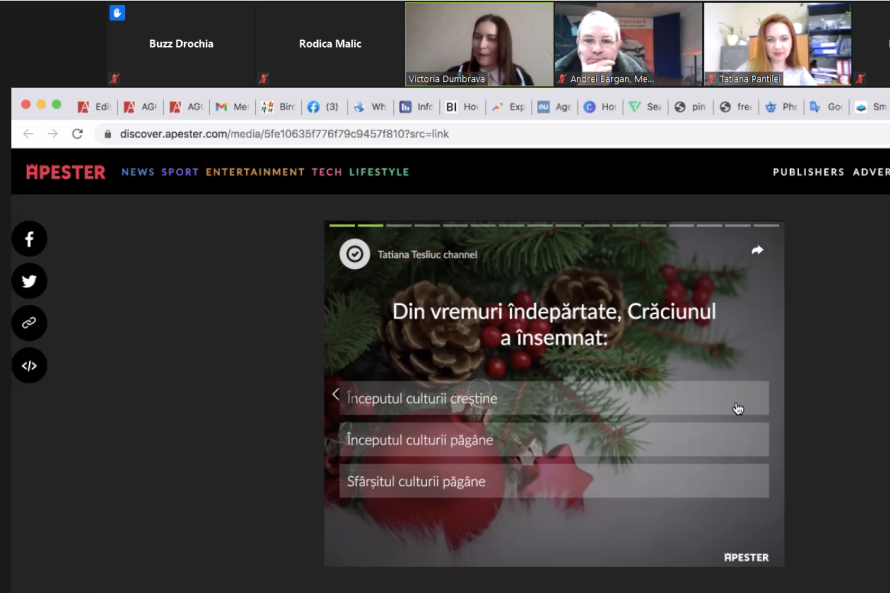The height and width of the screenshot is (593, 890).
Task: Open the embed code icon
Action: (29, 366)
